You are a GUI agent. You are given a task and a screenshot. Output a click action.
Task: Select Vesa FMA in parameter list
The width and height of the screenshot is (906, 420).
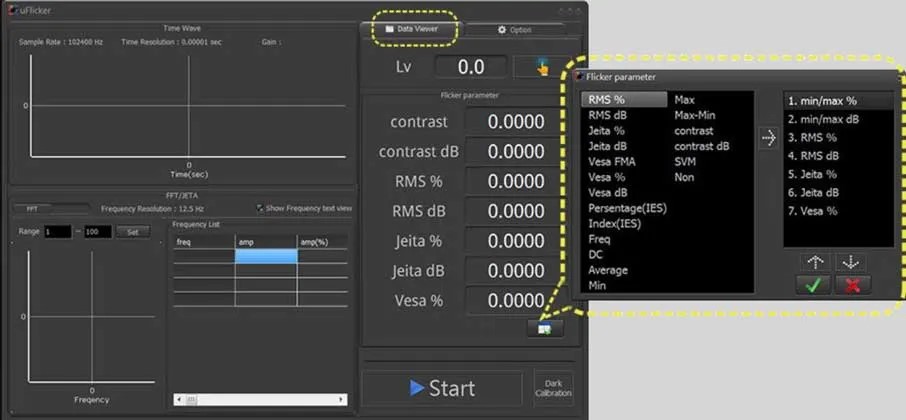(612, 161)
